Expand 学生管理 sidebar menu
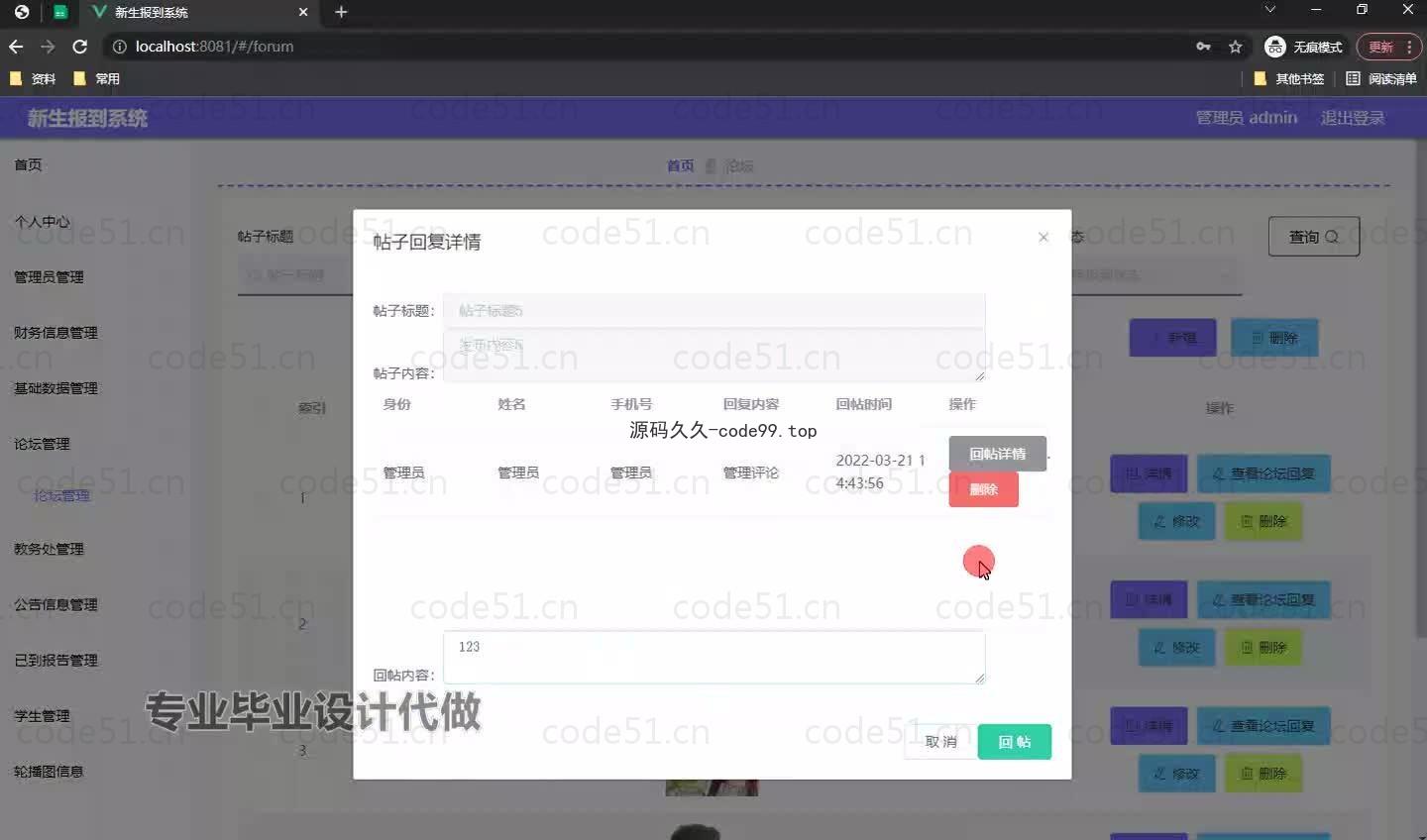This screenshot has width=1427, height=840. (x=42, y=715)
